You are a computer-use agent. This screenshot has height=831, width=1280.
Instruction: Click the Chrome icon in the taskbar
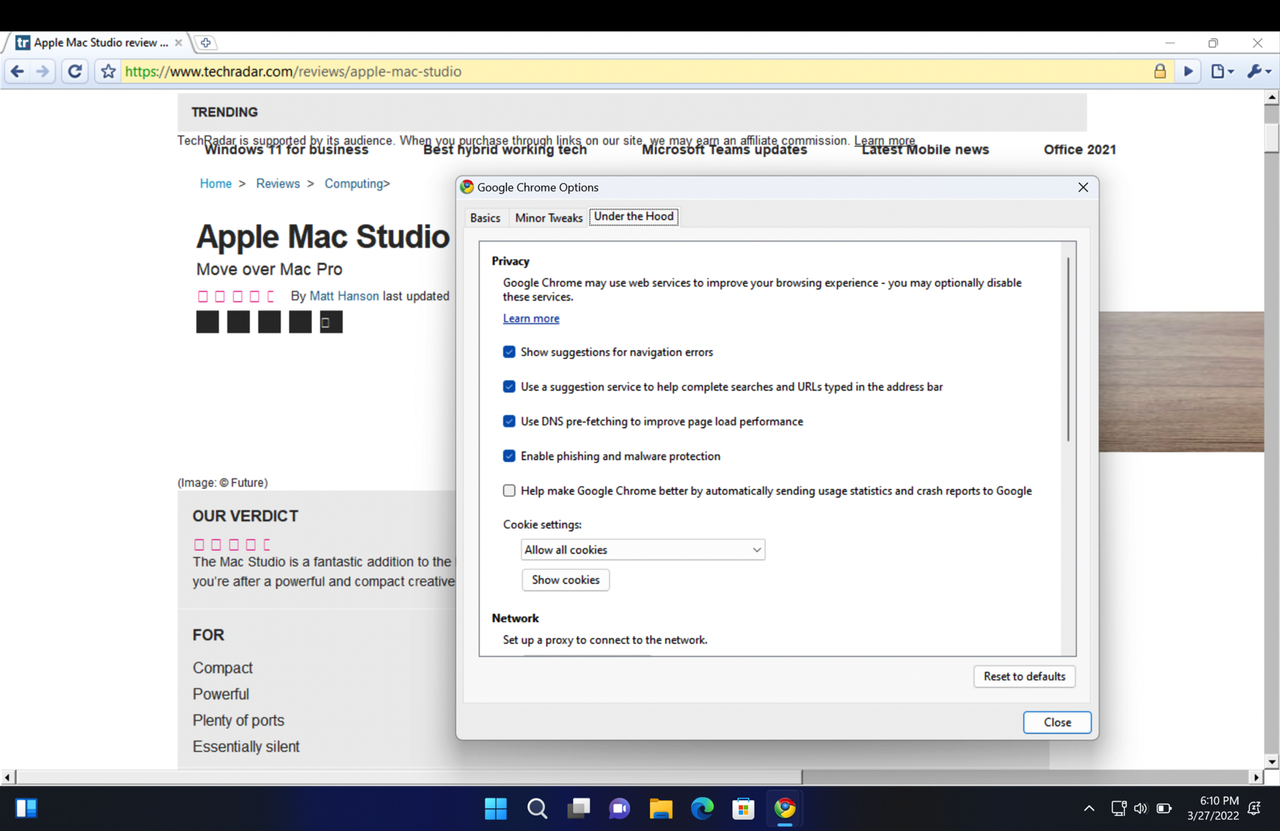pos(785,808)
